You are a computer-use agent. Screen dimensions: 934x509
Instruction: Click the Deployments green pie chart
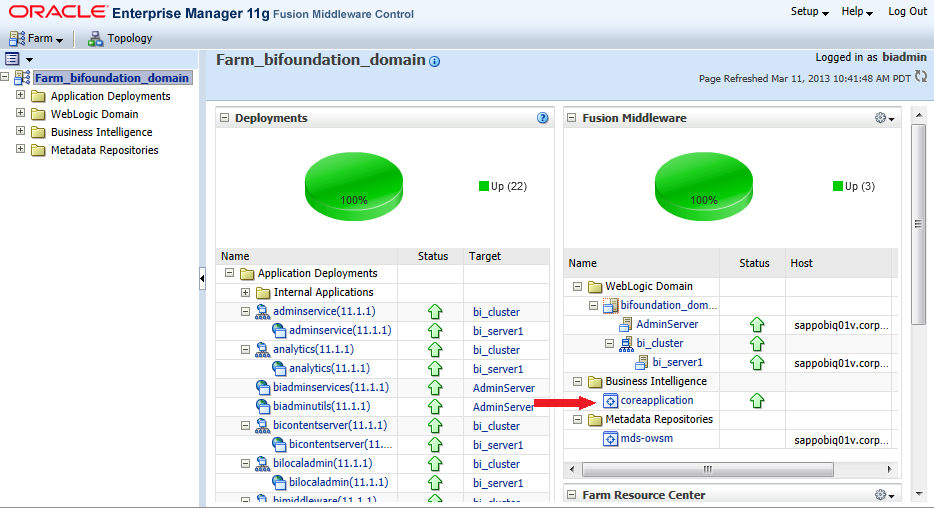coord(354,186)
